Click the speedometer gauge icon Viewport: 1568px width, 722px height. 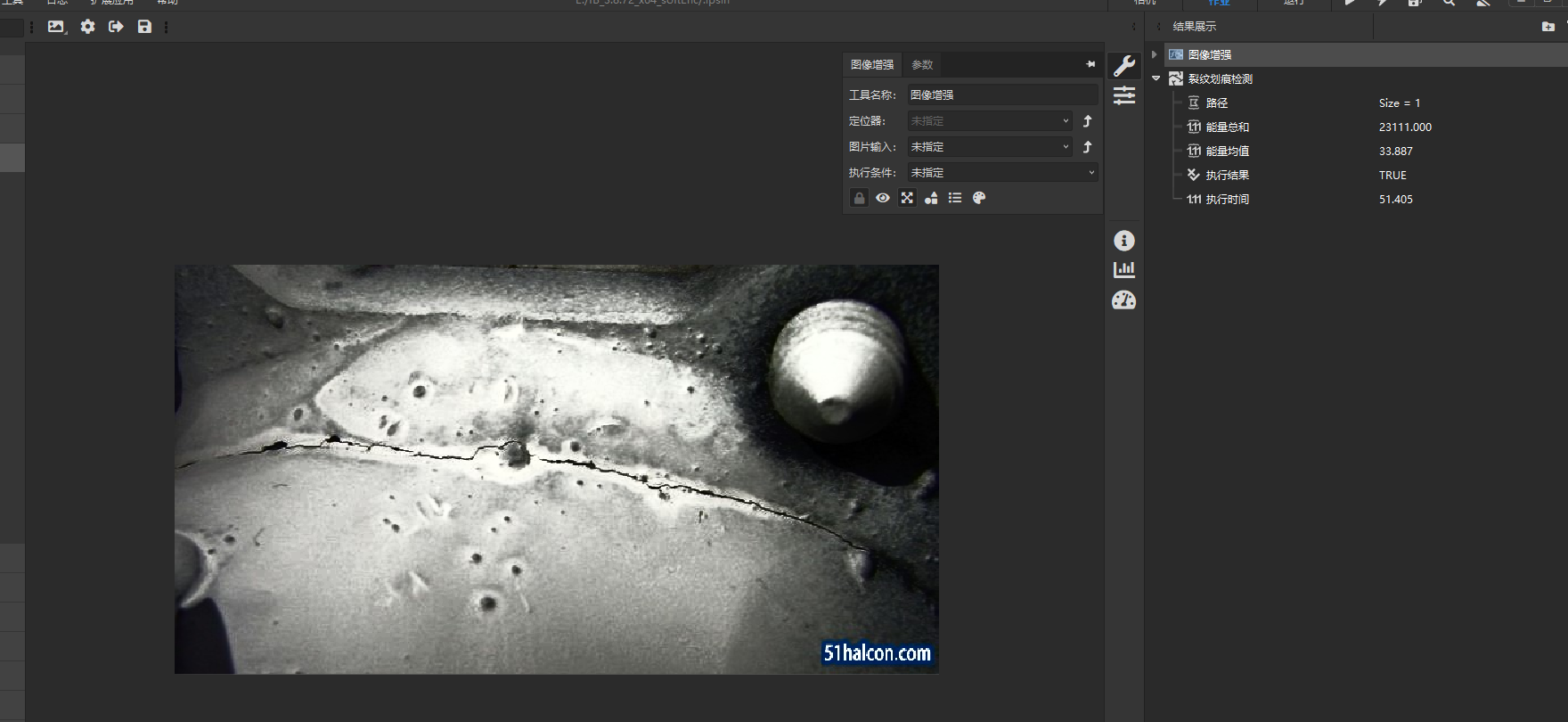(1124, 300)
